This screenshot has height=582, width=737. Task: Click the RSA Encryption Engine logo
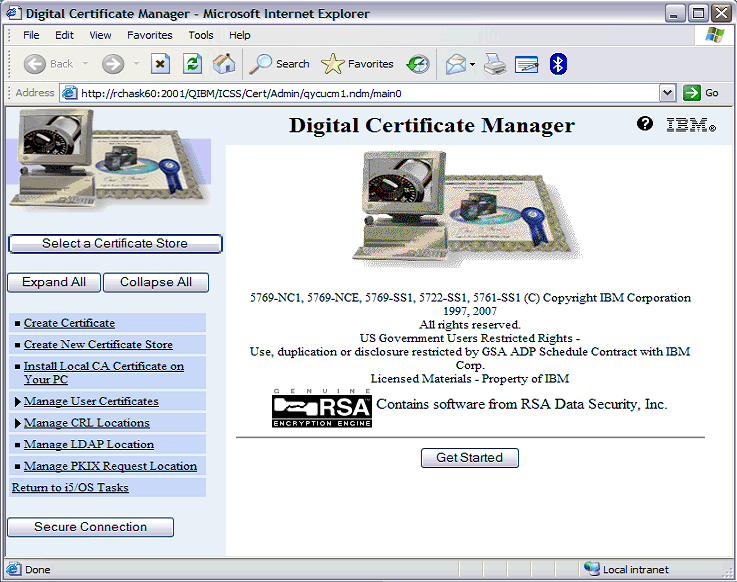tap(322, 408)
